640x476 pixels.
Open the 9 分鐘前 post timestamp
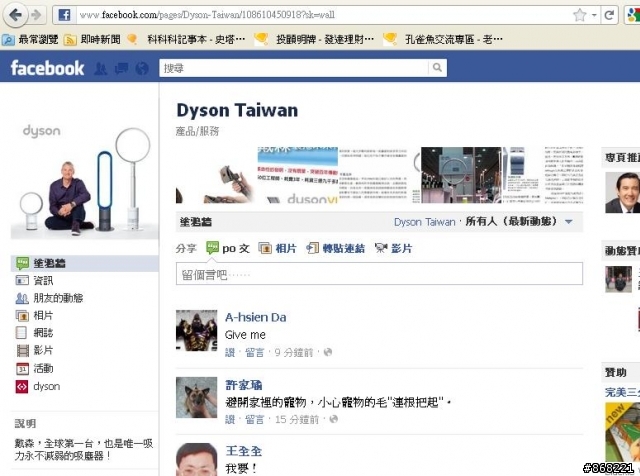(294, 352)
